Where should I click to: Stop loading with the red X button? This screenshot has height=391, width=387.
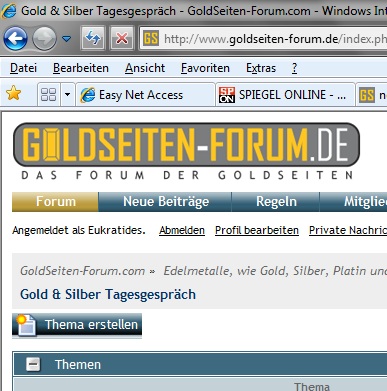pos(122,39)
